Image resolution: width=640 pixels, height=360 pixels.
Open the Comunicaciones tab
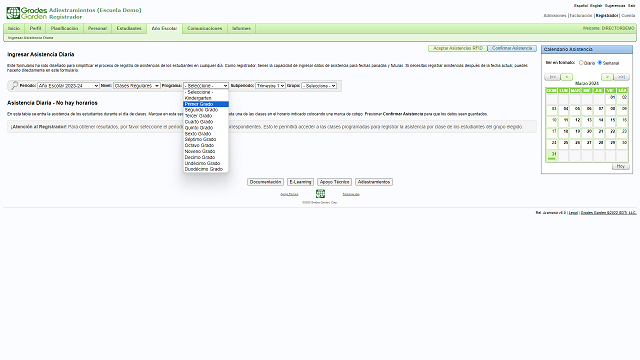[204, 29]
